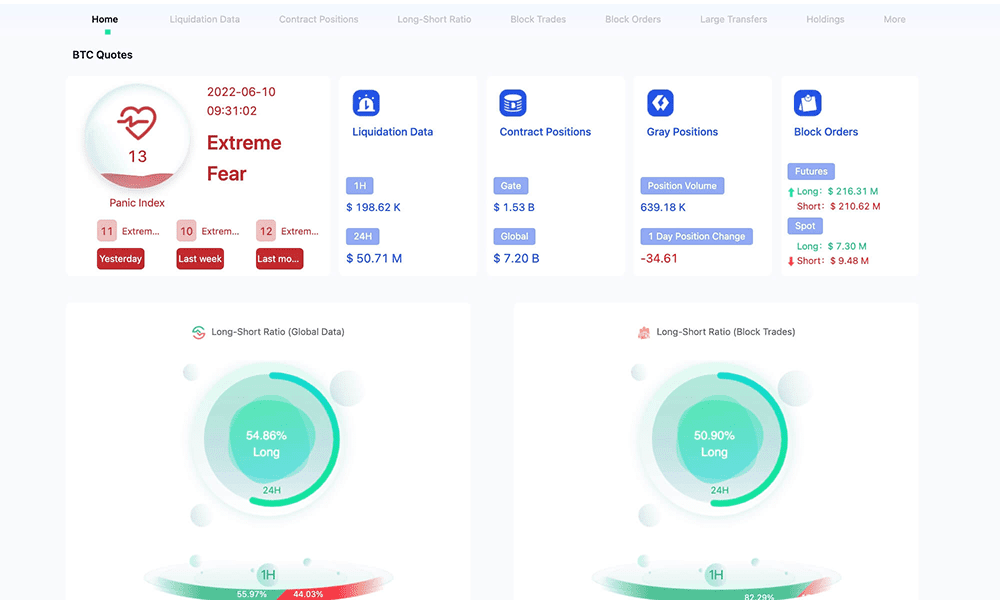Click the Position Volume tag
Image resolution: width=1000 pixels, height=600 pixels.
click(x=682, y=186)
